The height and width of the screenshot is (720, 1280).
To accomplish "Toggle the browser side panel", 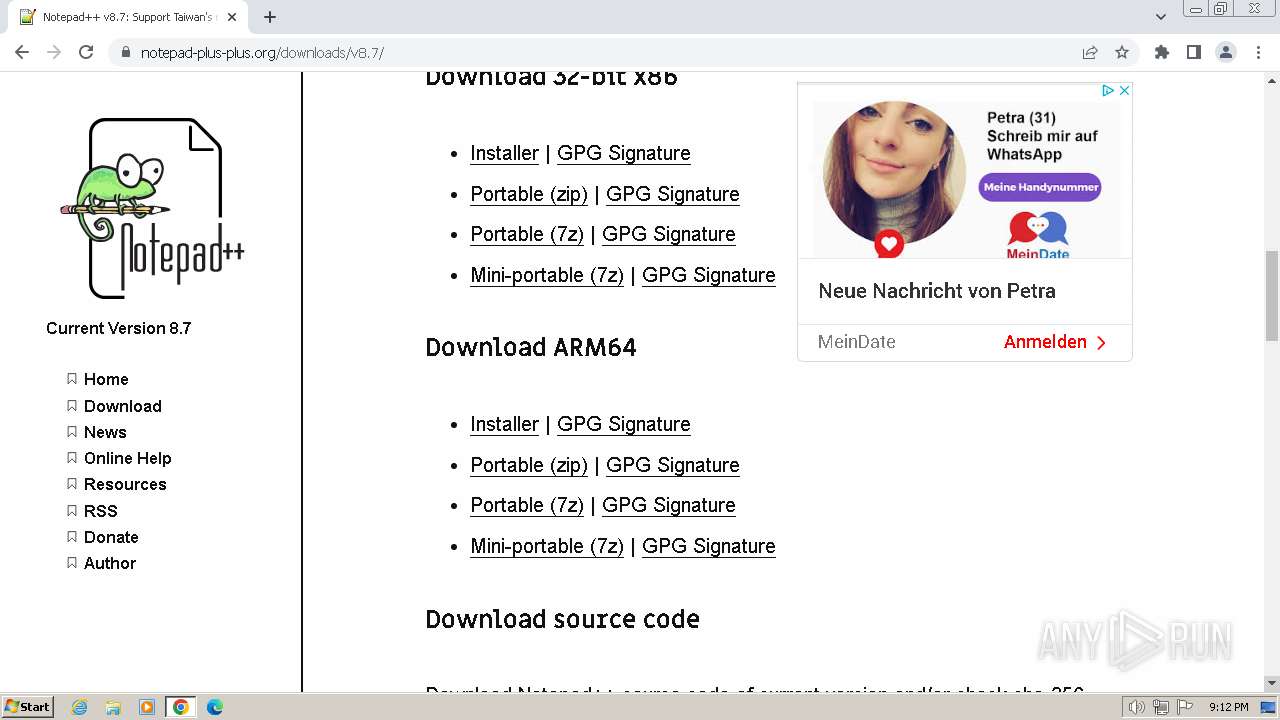I will click(1194, 53).
